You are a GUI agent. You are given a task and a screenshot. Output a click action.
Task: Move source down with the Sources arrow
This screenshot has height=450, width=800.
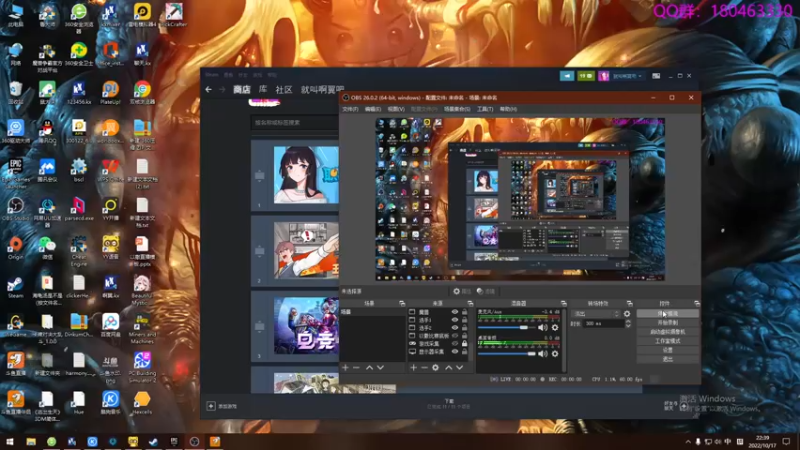[x=460, y=367]
